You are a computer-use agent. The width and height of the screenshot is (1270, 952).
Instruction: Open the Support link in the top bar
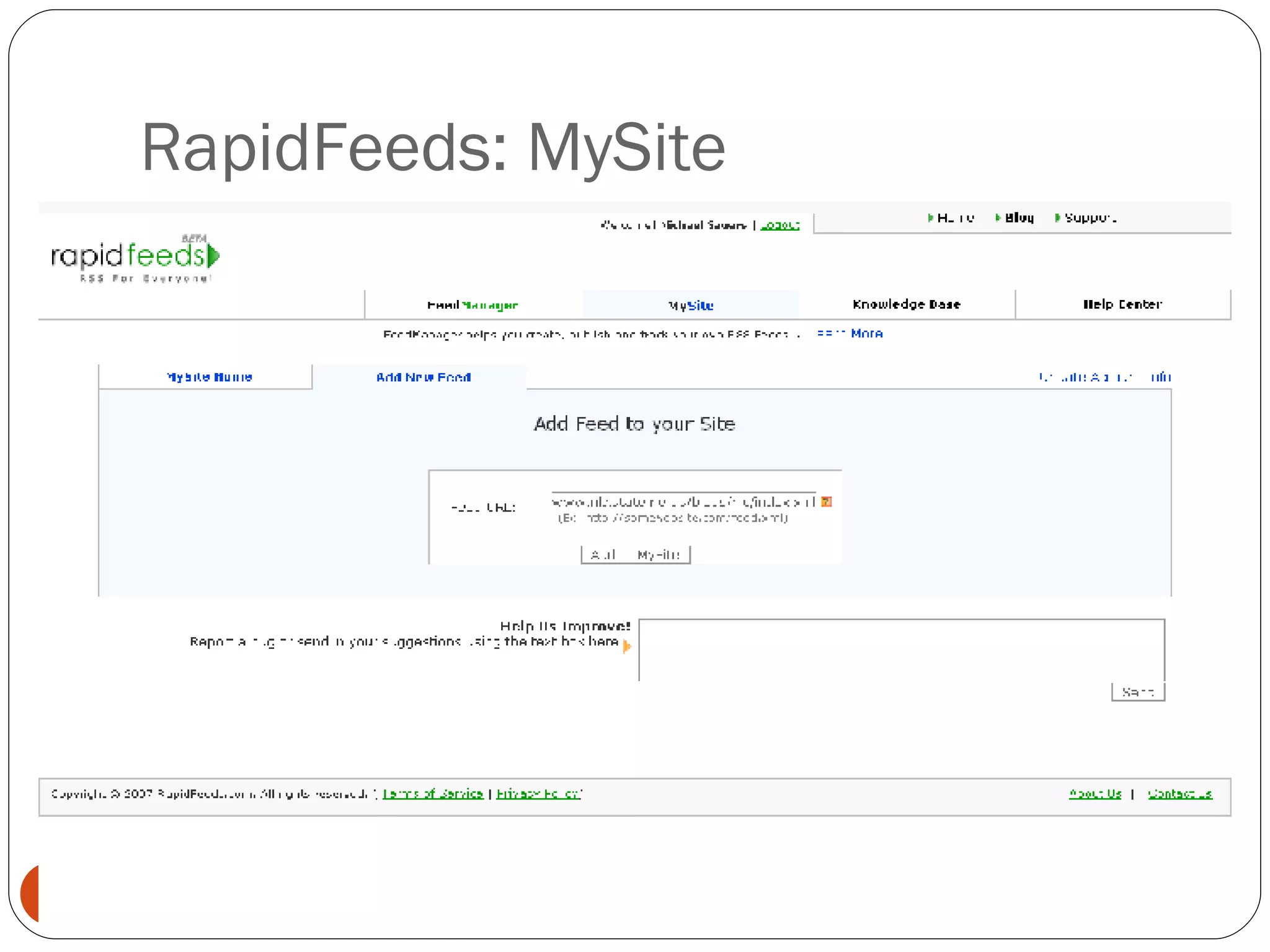coord(1091,218)
